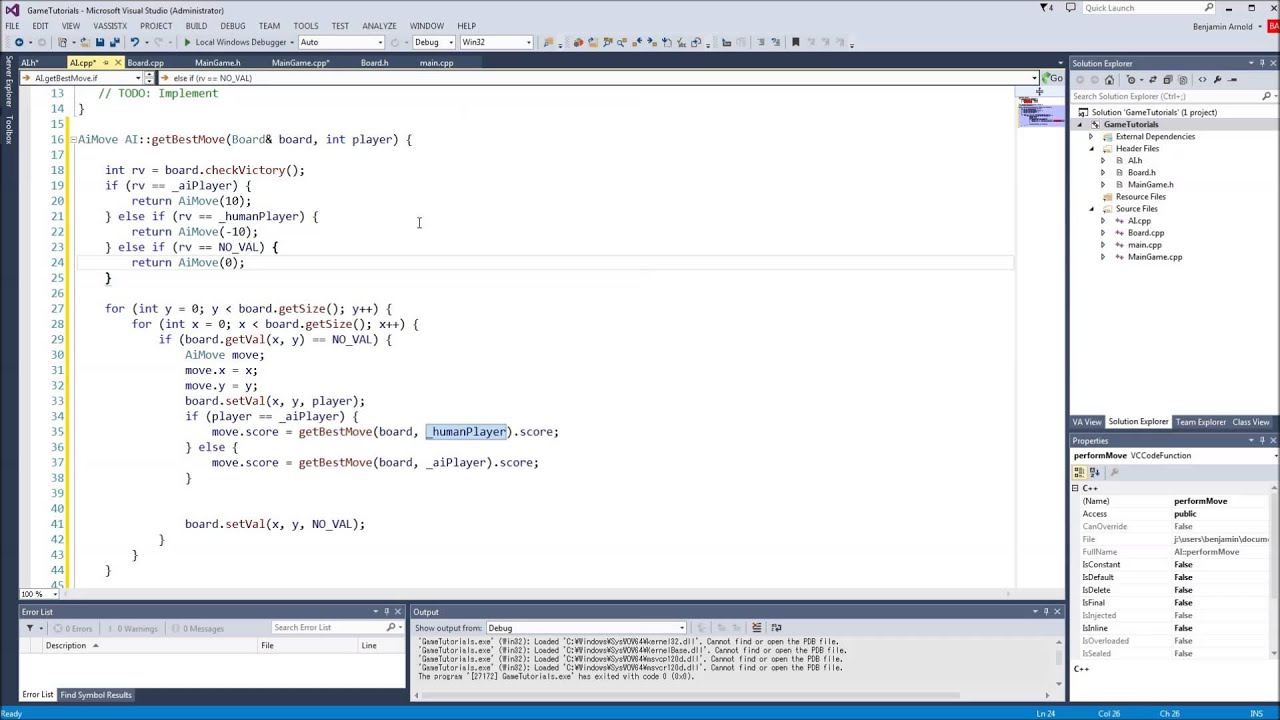Collapse the Header Files folder
1280x720 pixels.
point(1092,148)
